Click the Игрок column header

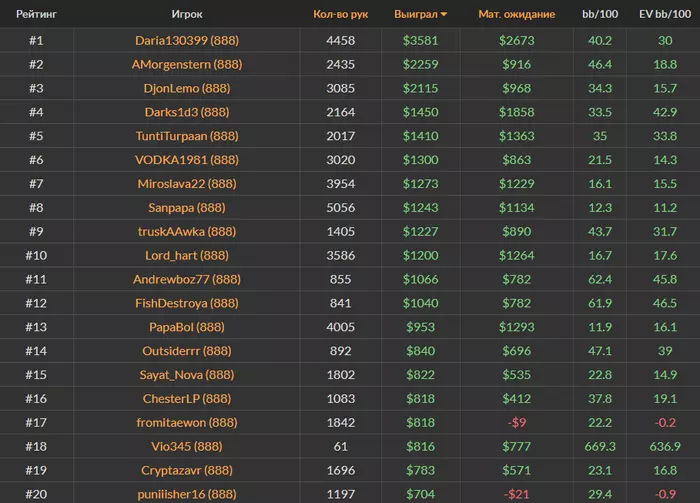(x=187, y=14)
